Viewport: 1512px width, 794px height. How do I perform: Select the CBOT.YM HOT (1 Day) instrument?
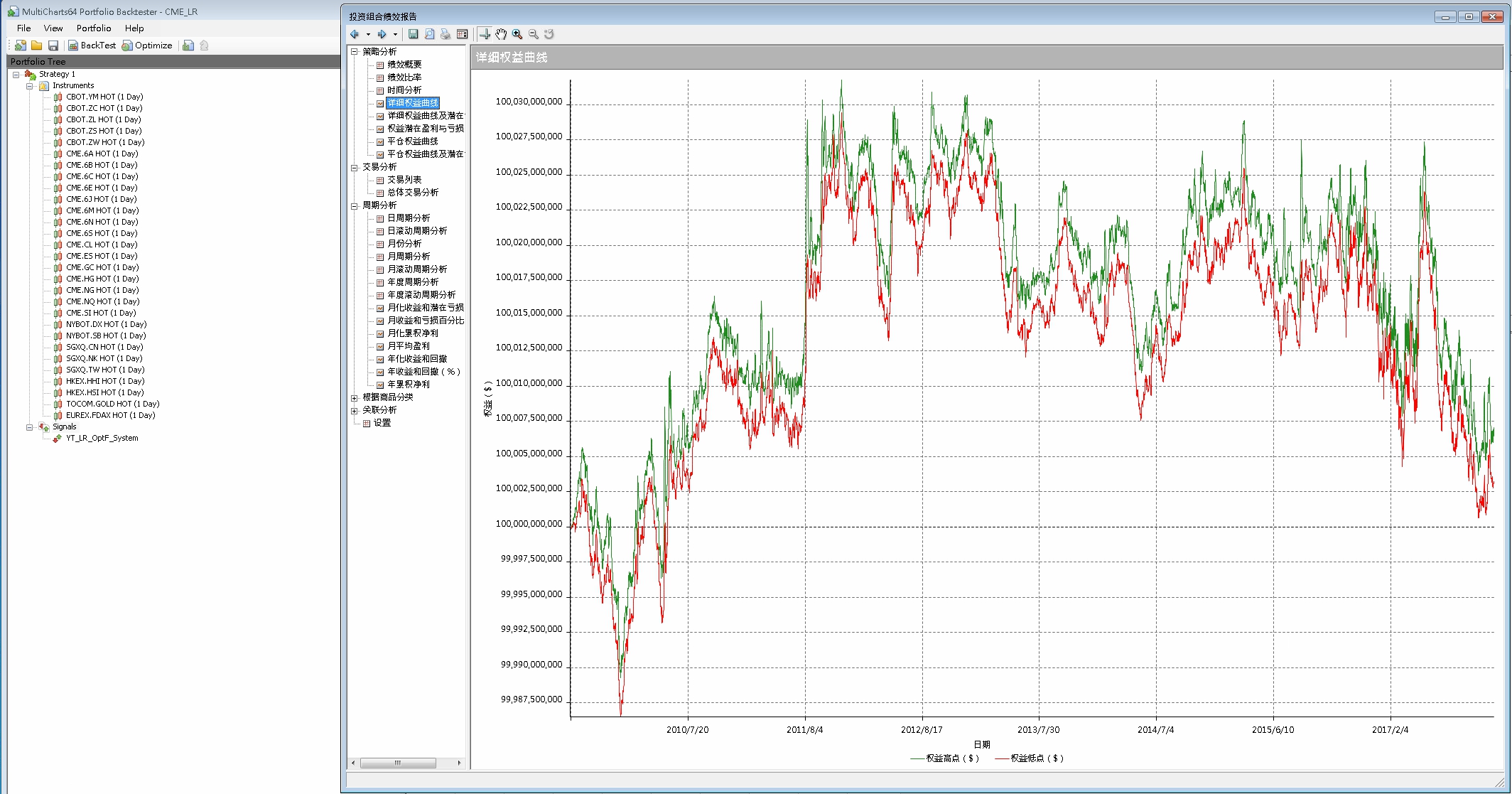click(104, 97)
